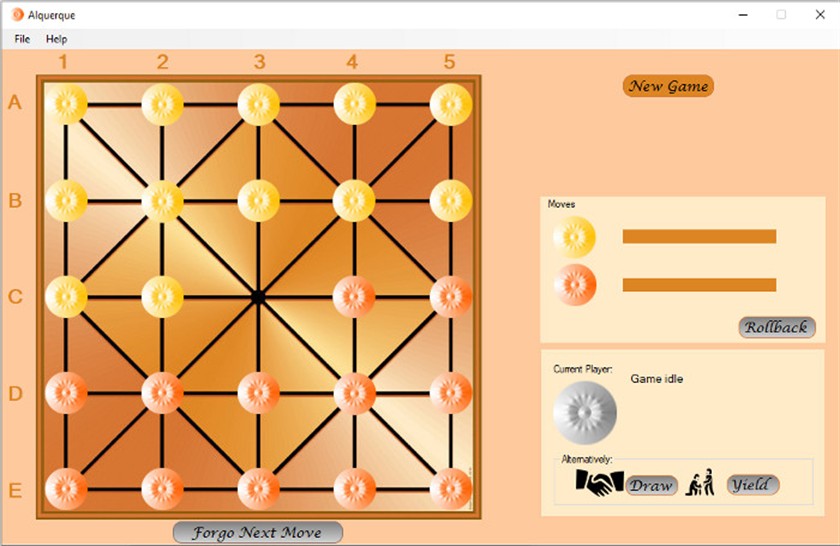Select the orange piece at E2
The image size is (840, 546).
tap(162, 489)
